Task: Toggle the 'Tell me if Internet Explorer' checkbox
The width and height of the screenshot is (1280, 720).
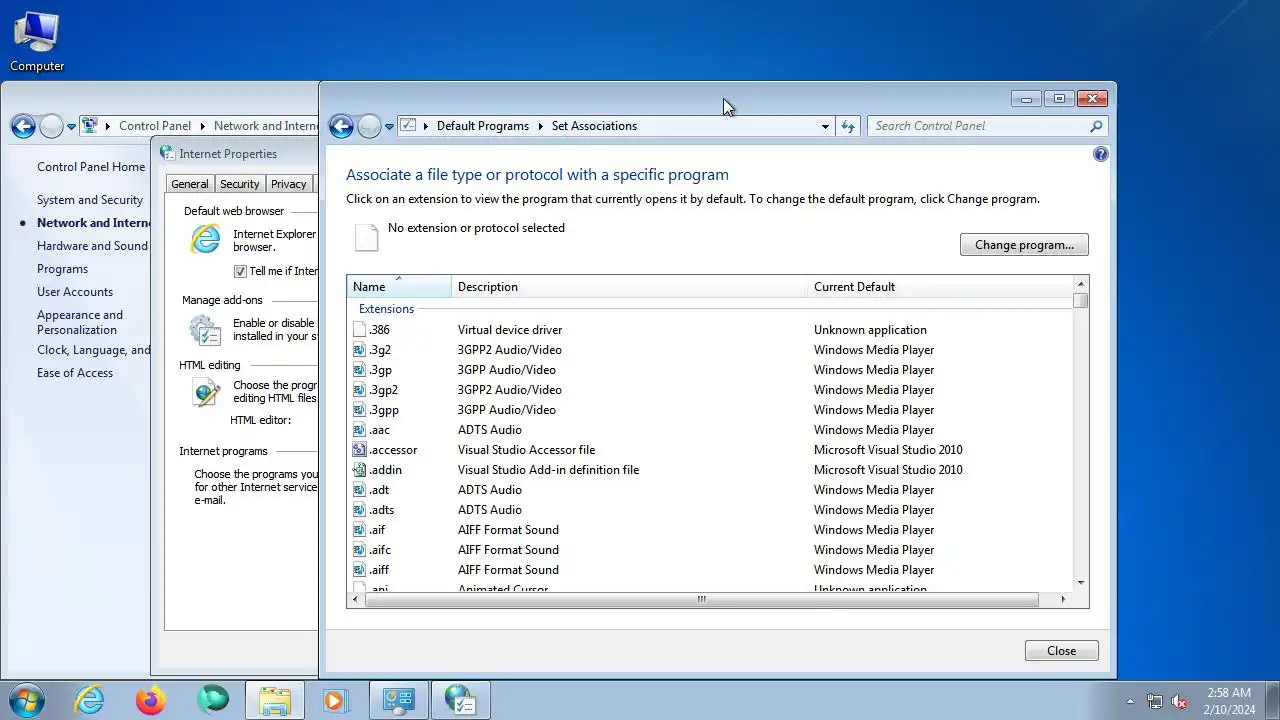Action: tap(240, 271)
